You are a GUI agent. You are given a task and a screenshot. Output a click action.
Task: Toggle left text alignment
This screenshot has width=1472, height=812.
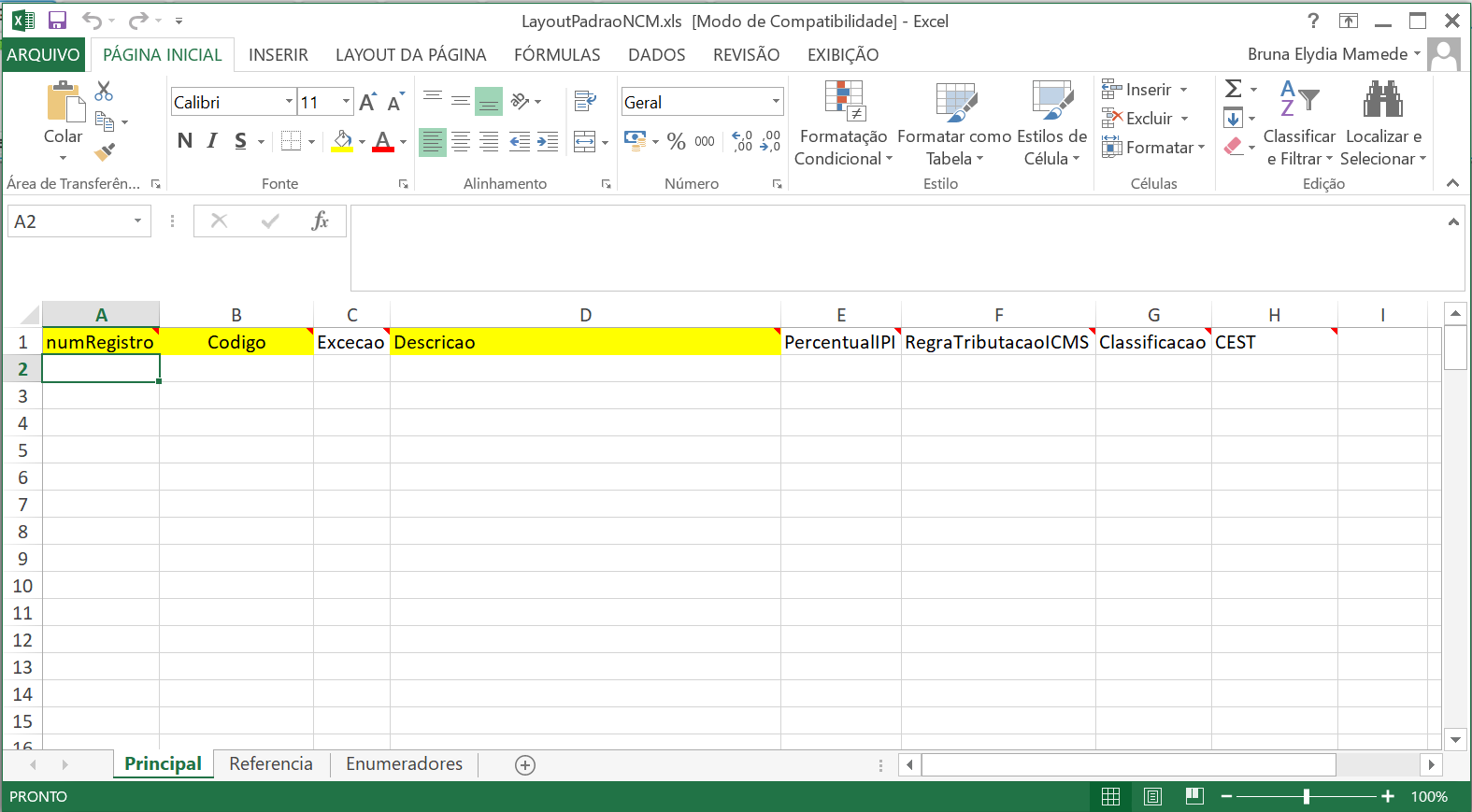[433, 142]
